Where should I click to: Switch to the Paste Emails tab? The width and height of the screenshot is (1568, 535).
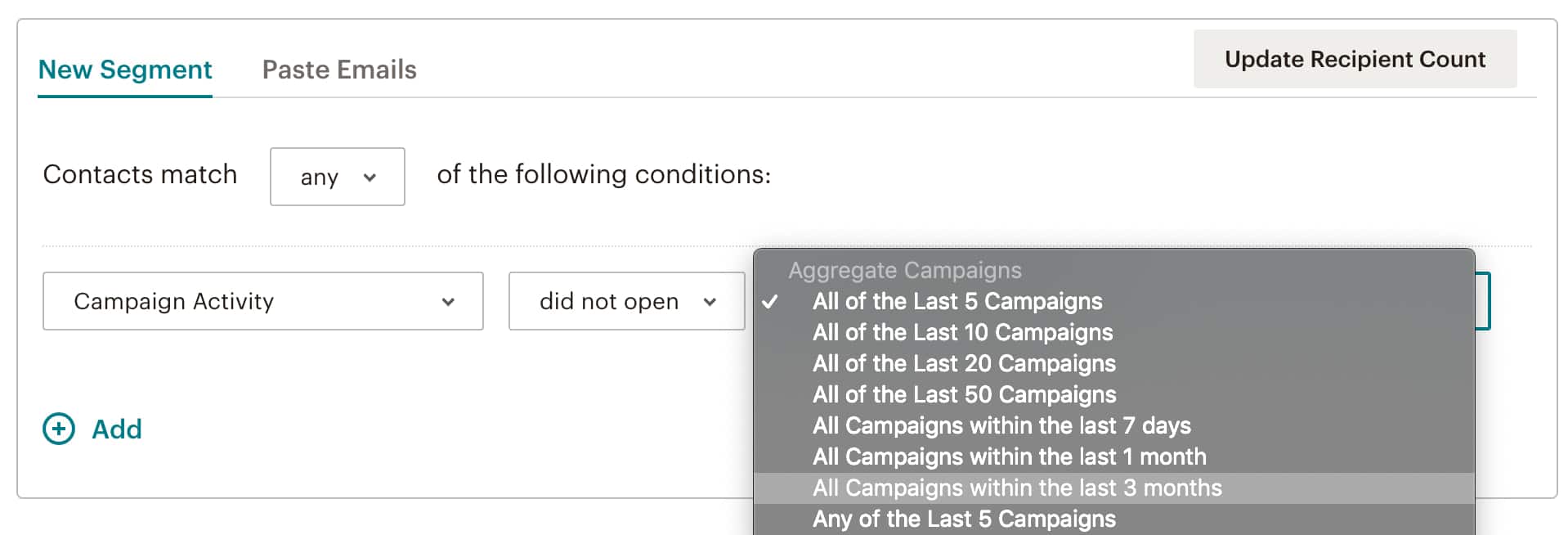(x=338, y=70)
